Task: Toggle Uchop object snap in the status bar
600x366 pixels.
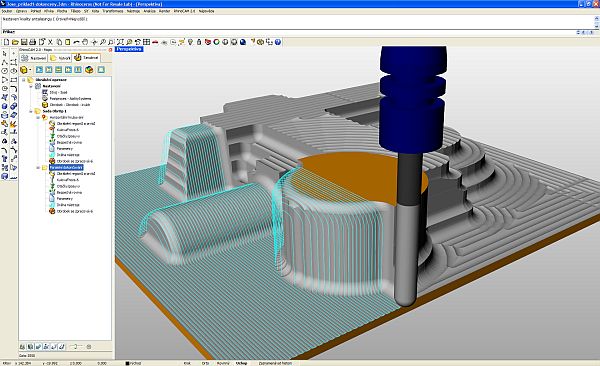Action: coord(241,363)
